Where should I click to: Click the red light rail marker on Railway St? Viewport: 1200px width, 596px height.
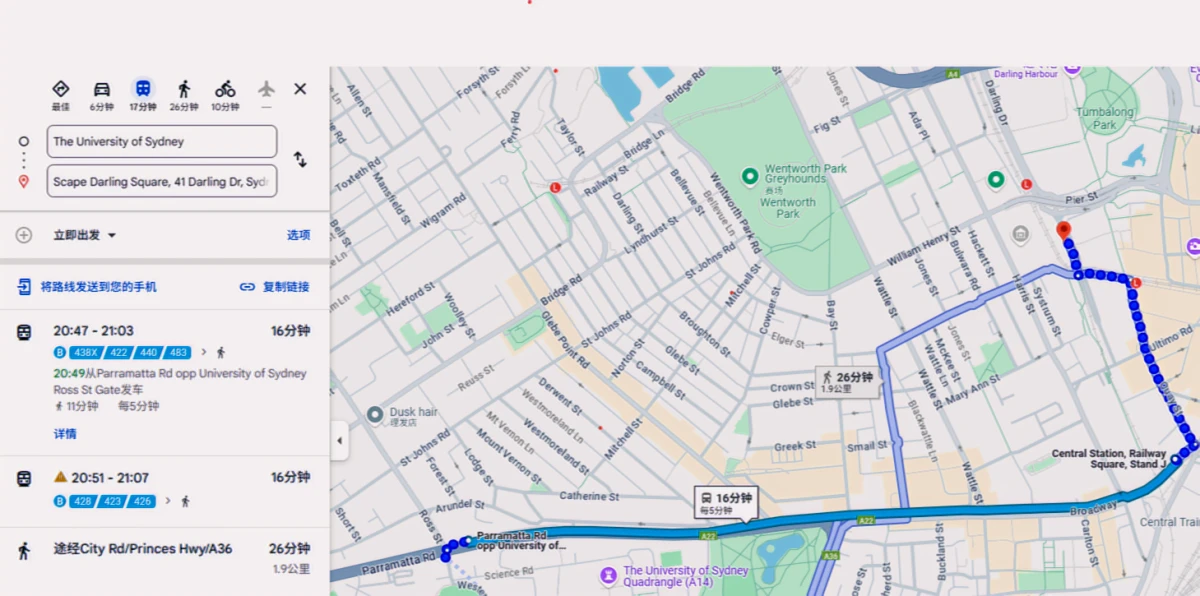(555, 187)
